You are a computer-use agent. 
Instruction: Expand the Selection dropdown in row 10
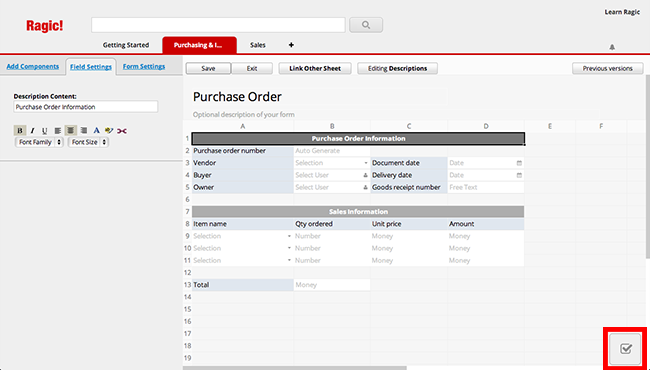289,248
